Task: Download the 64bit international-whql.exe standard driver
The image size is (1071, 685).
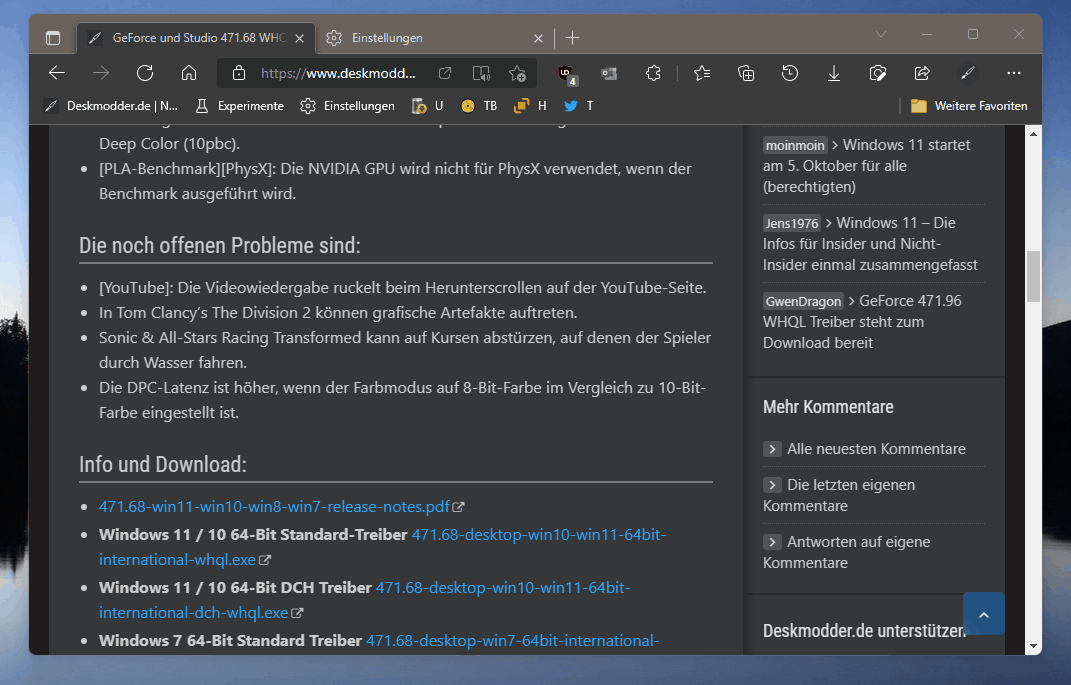Action: coord(382,547)
